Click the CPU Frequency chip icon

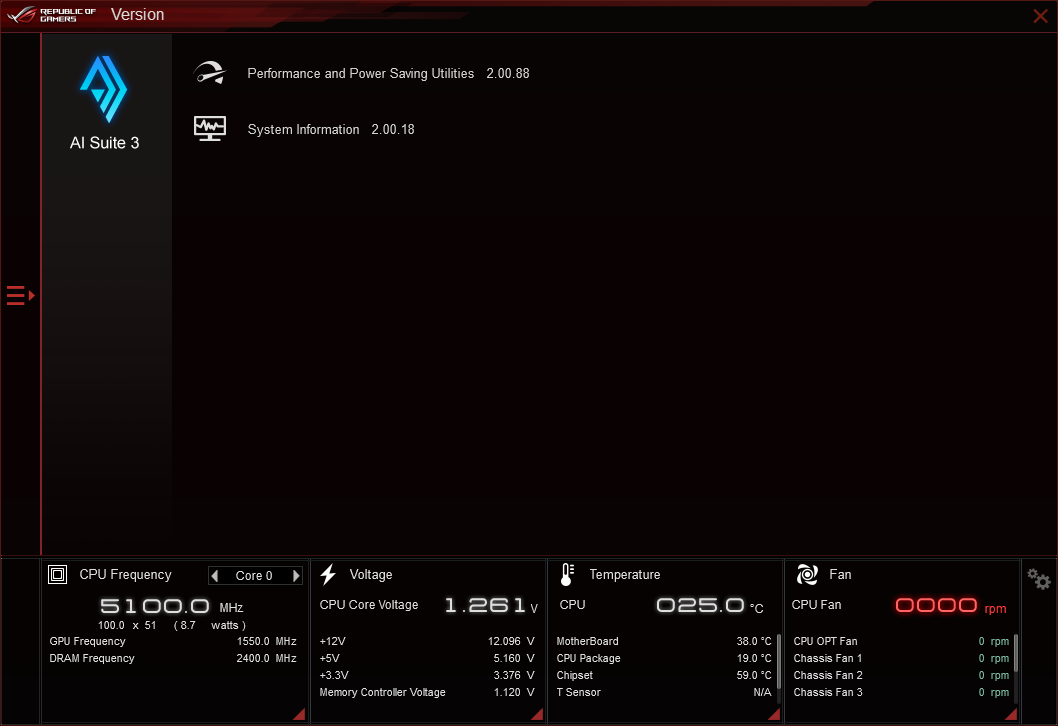click(x=57, y=575)
